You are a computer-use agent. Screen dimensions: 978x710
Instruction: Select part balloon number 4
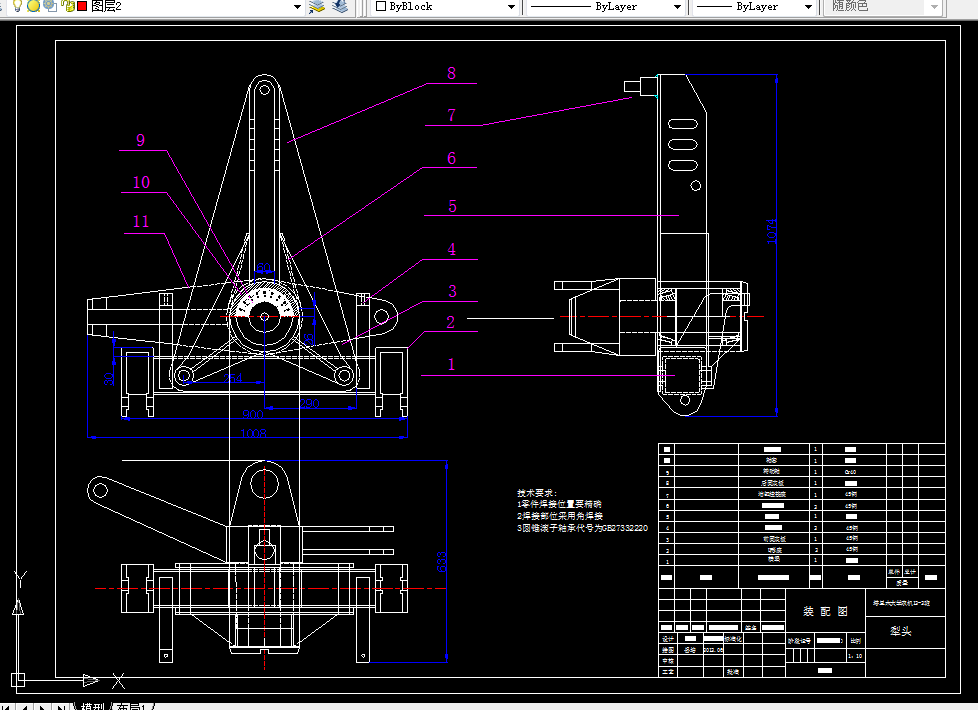452,250
